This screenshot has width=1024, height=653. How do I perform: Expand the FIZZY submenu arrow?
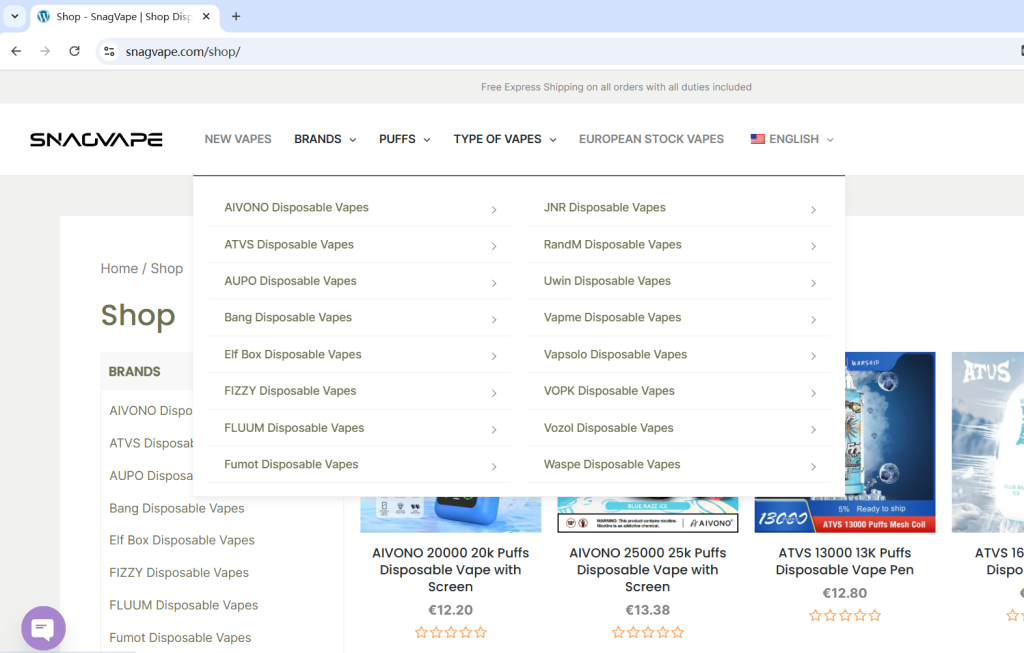[x=494, y=393]
